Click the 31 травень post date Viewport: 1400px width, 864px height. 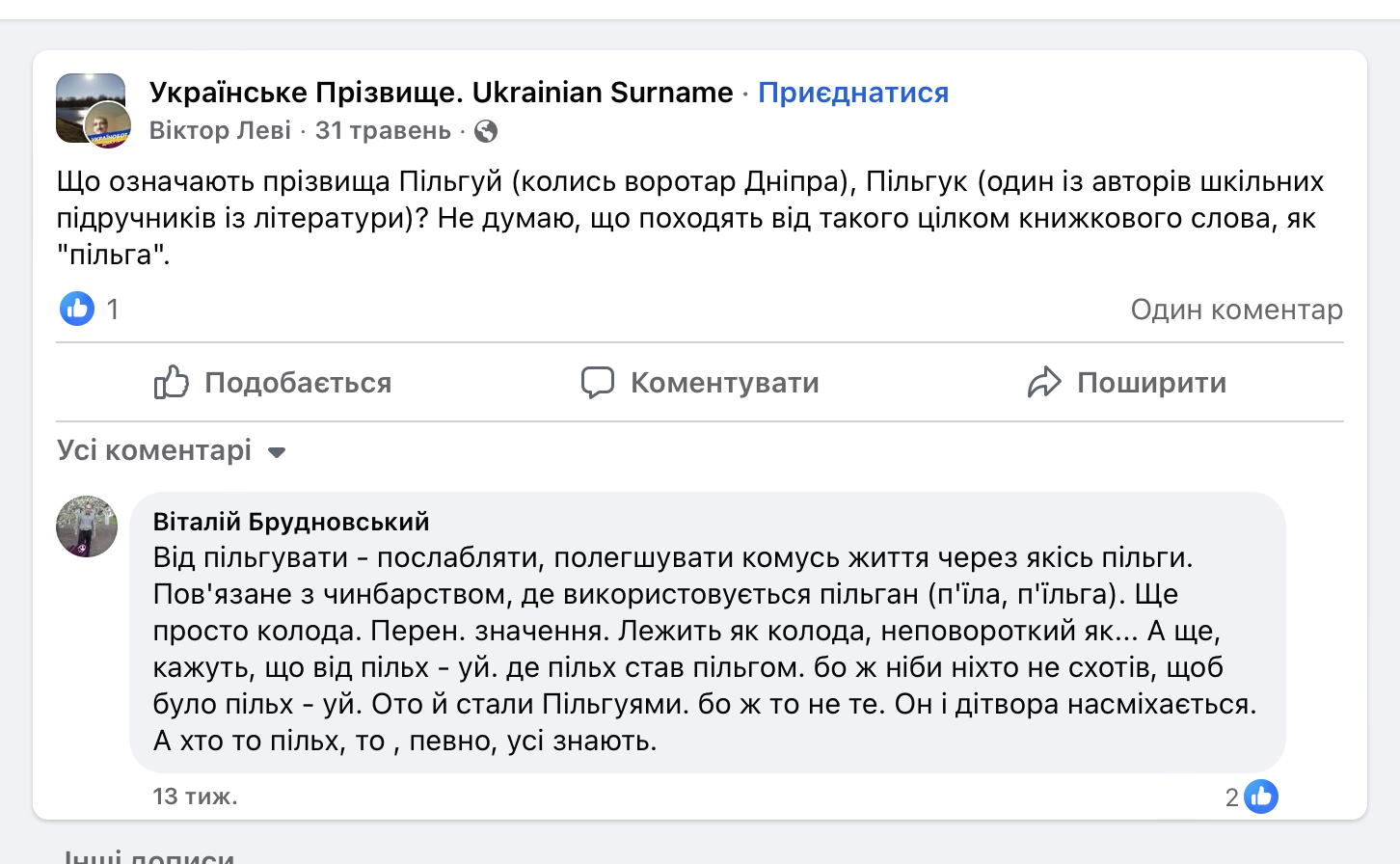click(383, 130)
